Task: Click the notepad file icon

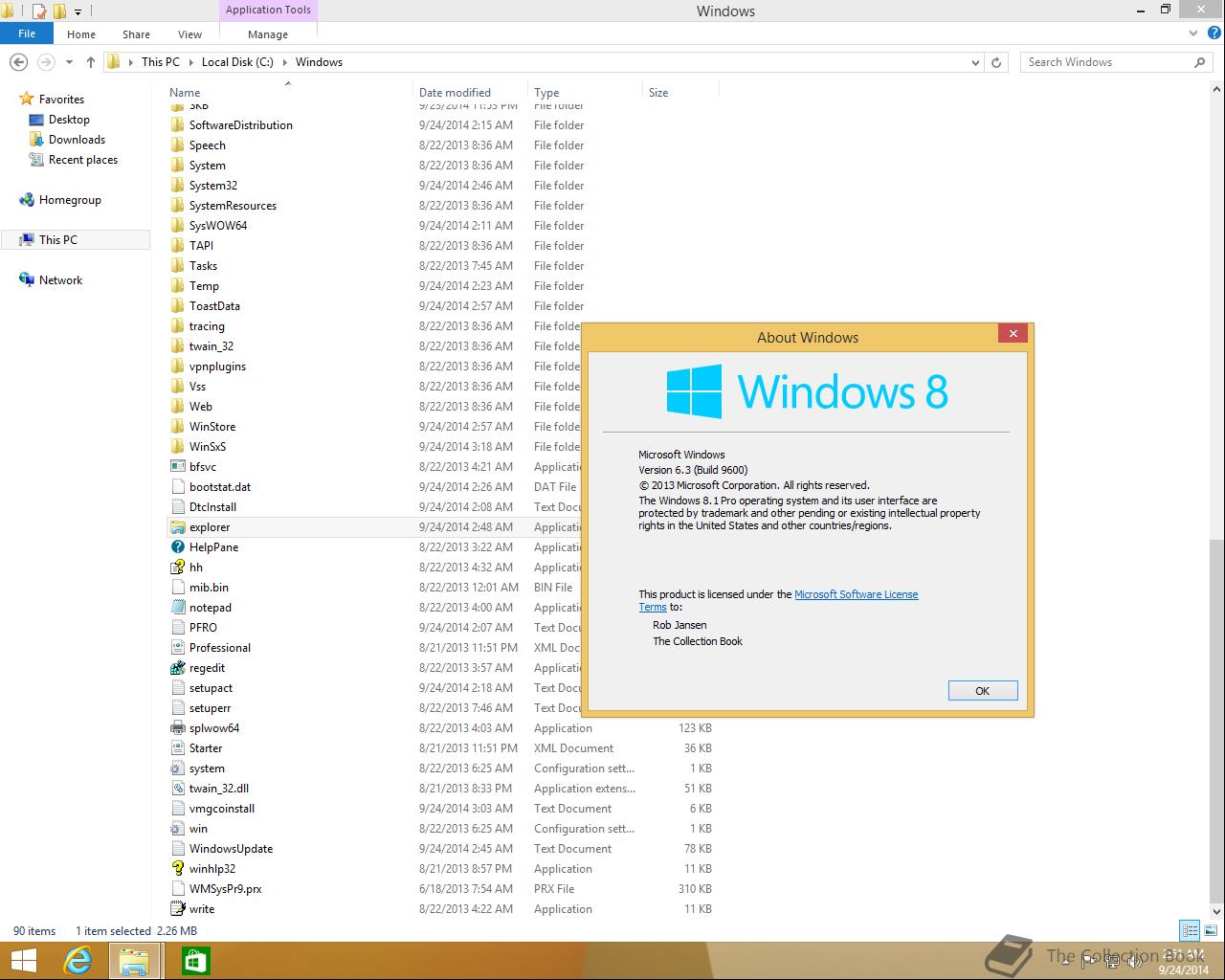Action: point(177,608)
